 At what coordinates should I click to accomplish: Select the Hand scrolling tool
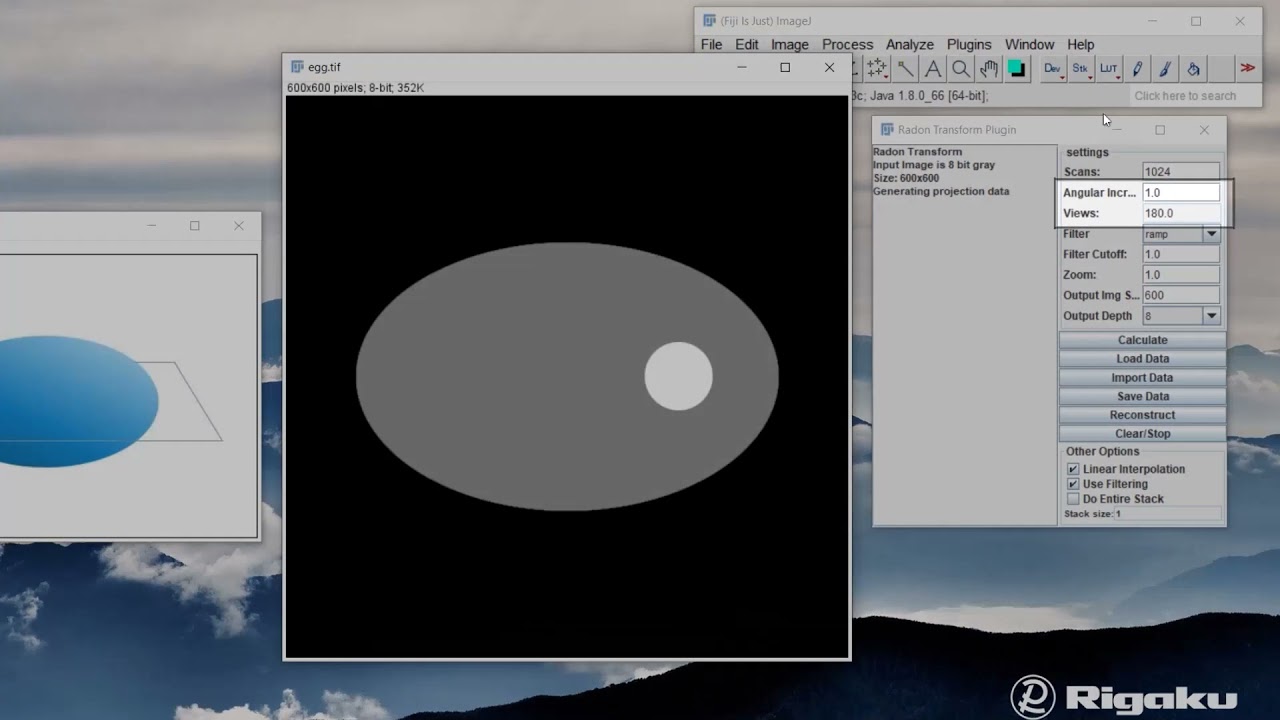coord(988,68)
